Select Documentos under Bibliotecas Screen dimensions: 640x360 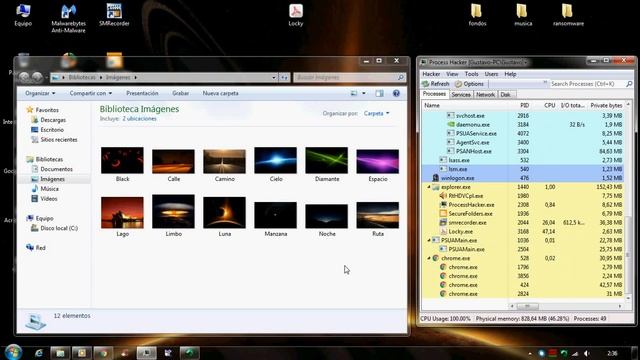coord(56,169)
